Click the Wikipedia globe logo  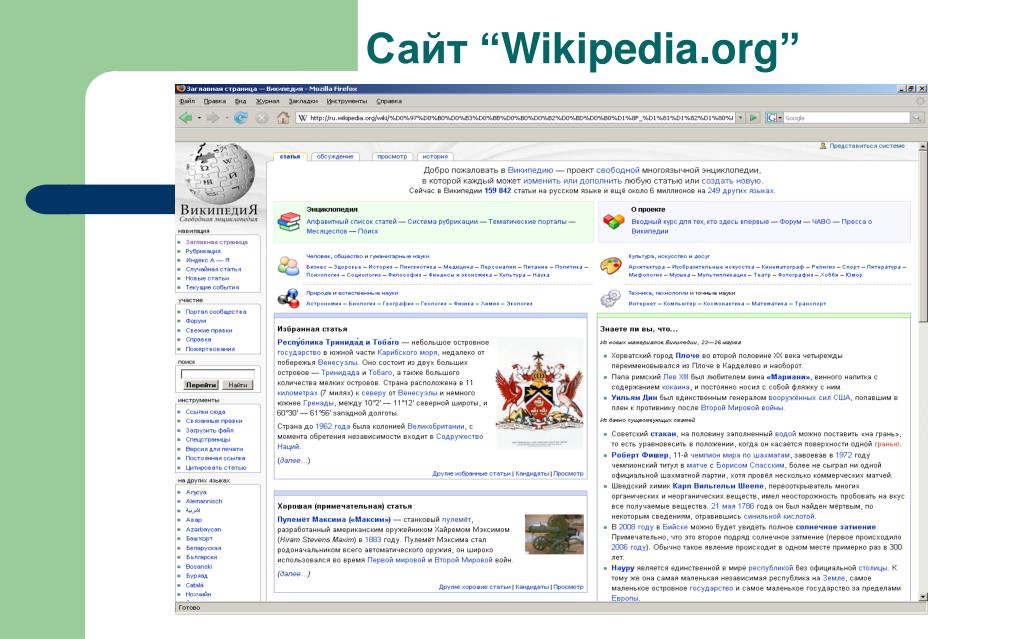click(x=219, y=174)
